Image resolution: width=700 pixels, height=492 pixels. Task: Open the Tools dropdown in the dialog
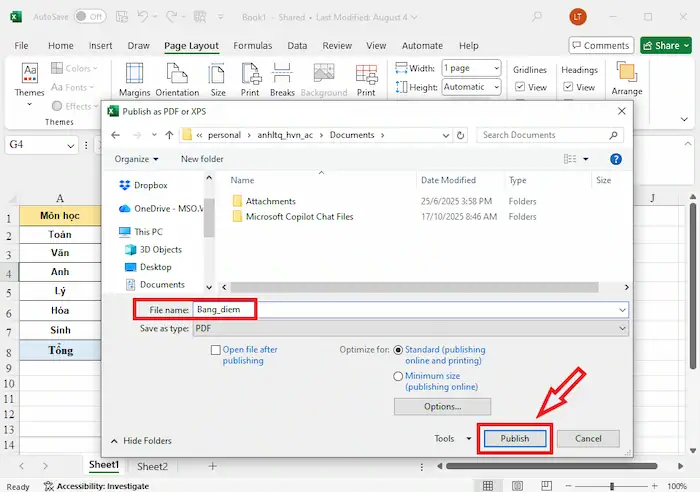click(x=452, y=438)
